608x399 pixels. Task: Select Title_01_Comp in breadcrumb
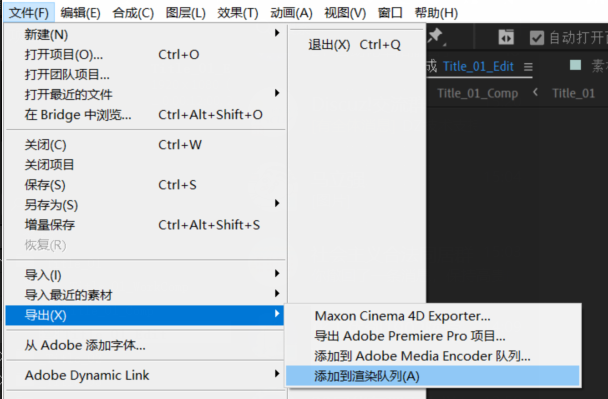pyautogui.click(x=477, y=93)
